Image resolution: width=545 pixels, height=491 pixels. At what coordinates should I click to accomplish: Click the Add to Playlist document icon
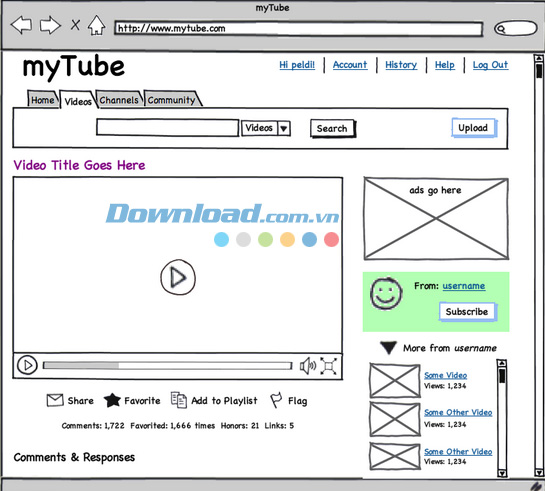pos(179,400)
